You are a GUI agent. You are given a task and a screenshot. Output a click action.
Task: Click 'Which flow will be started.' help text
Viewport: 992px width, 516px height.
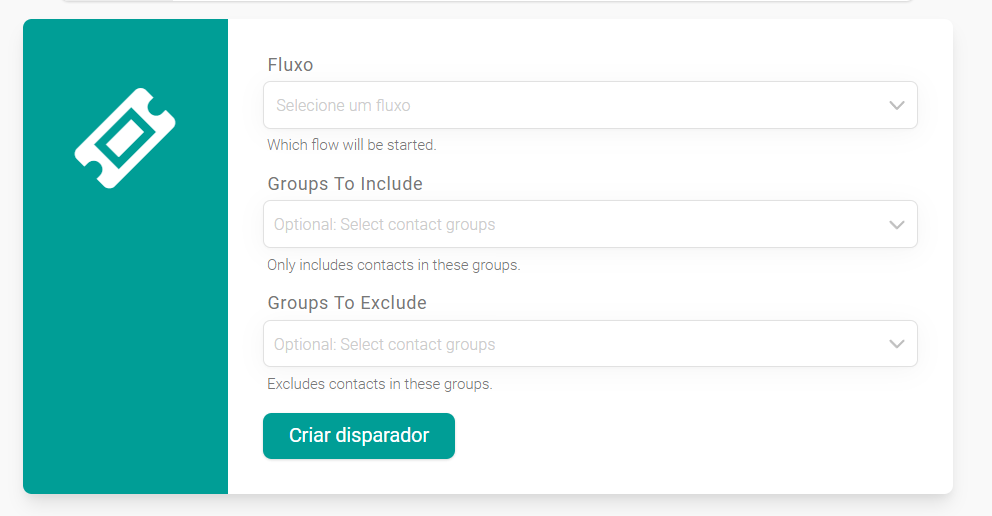point(352,145)
